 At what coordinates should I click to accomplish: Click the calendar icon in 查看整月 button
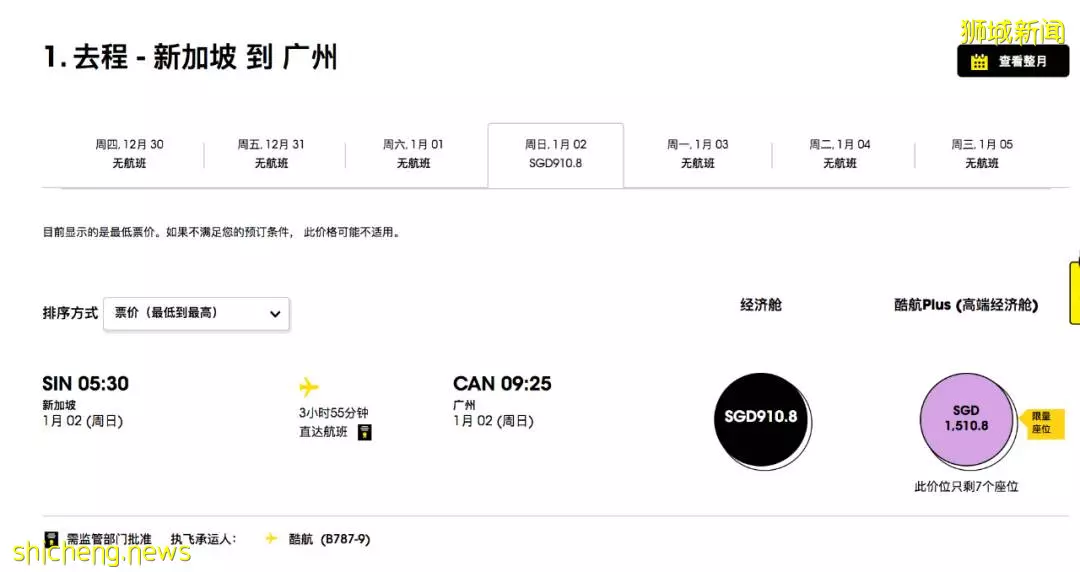[979, 62]
